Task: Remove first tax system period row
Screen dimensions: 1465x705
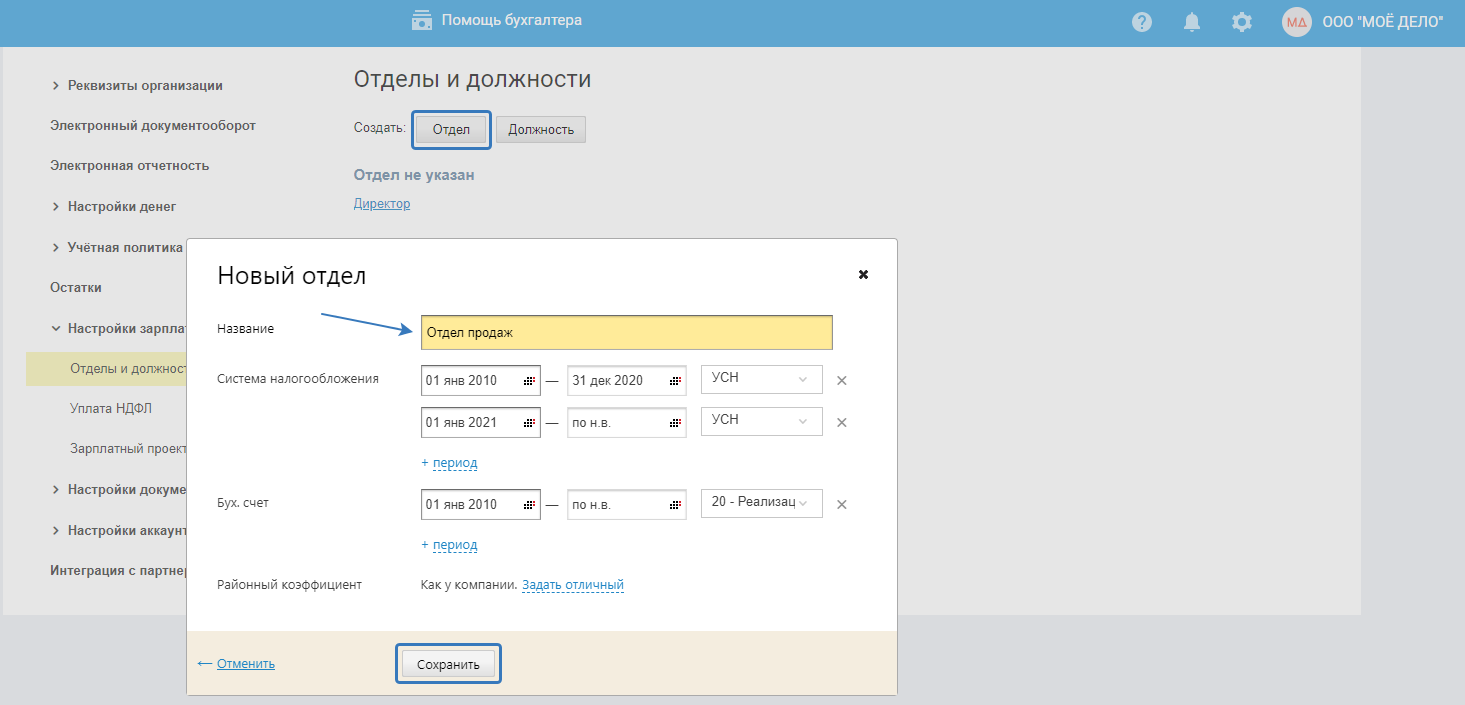Action: click(842, 381)
